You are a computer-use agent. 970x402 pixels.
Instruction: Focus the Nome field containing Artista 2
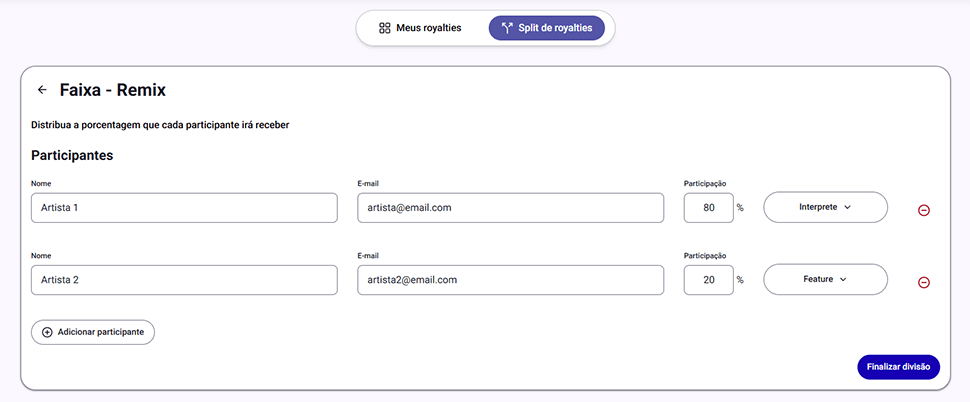tap(184, 280)
